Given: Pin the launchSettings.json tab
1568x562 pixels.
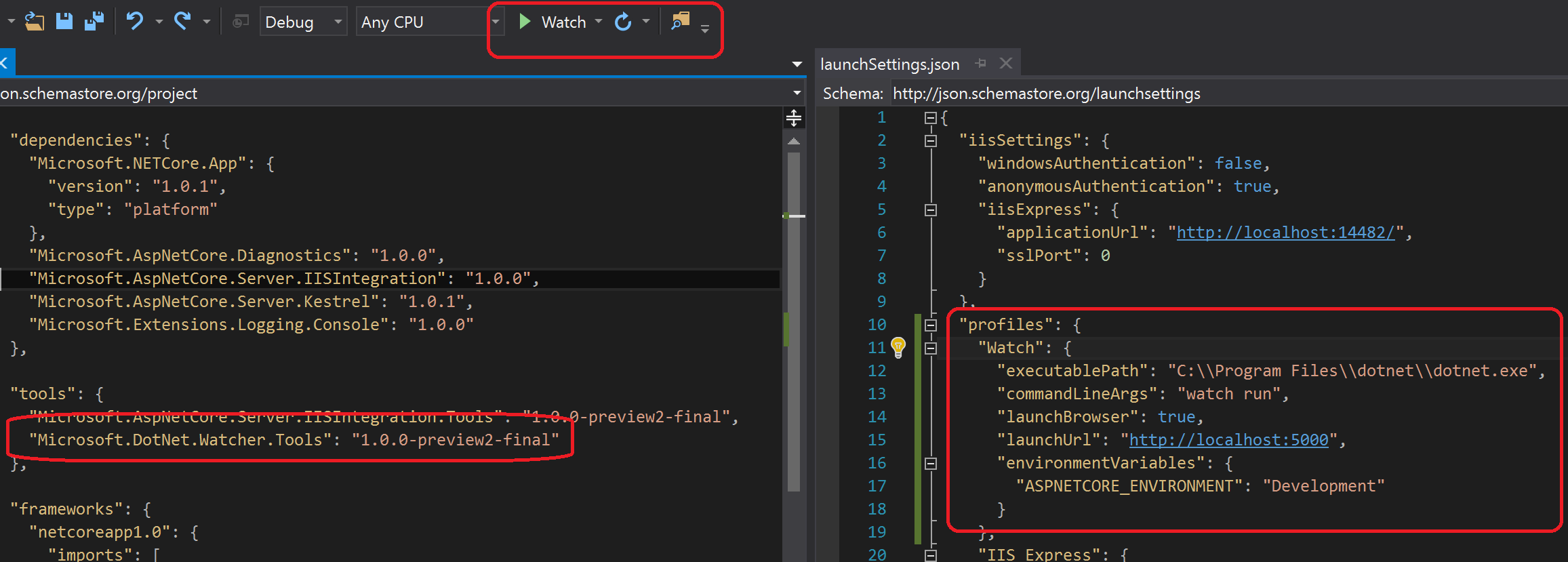Looking at the screenshot, I should [980, 63].
